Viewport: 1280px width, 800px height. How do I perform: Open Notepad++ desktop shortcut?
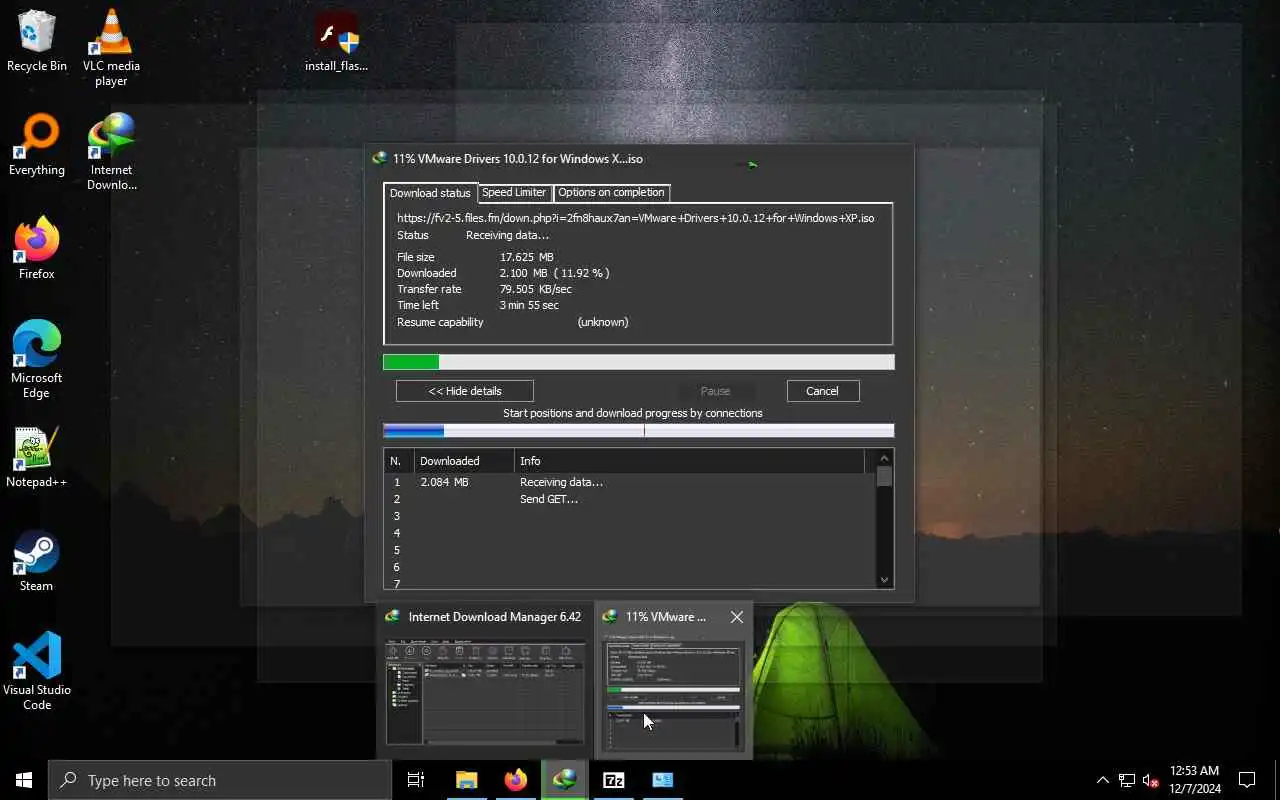click(x=37, y=458)
